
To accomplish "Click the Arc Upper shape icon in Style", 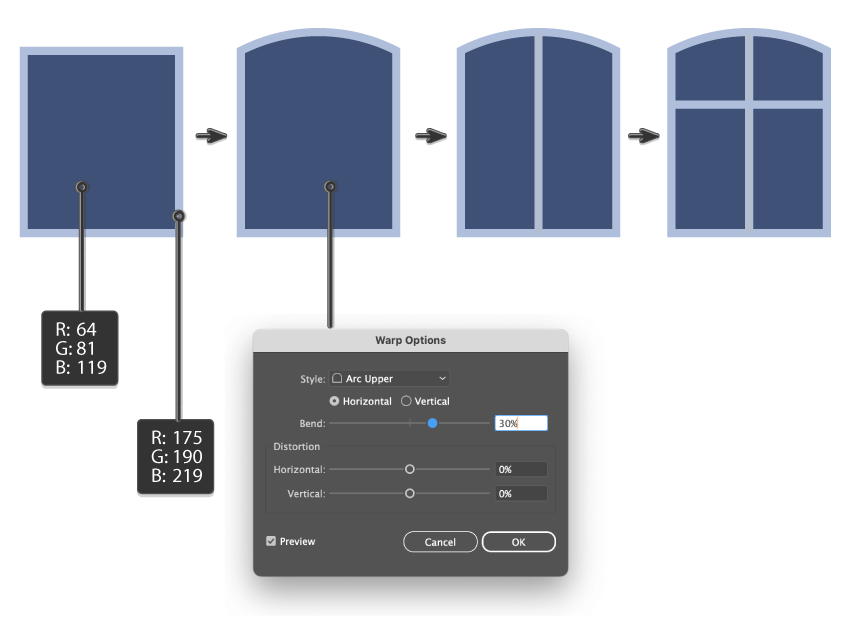I will 337,379.
